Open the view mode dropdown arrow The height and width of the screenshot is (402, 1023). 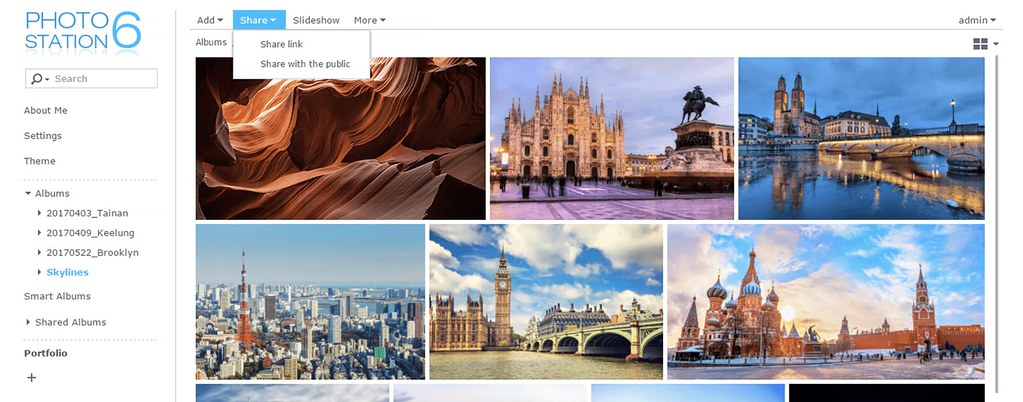click(x=996, y=44)
